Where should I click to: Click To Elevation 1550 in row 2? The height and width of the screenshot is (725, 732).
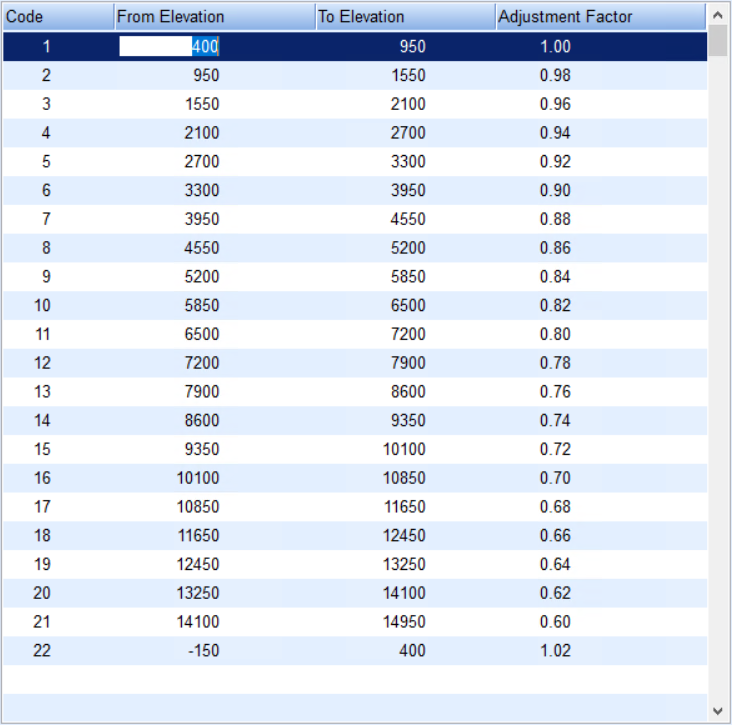tap(408, 75)
